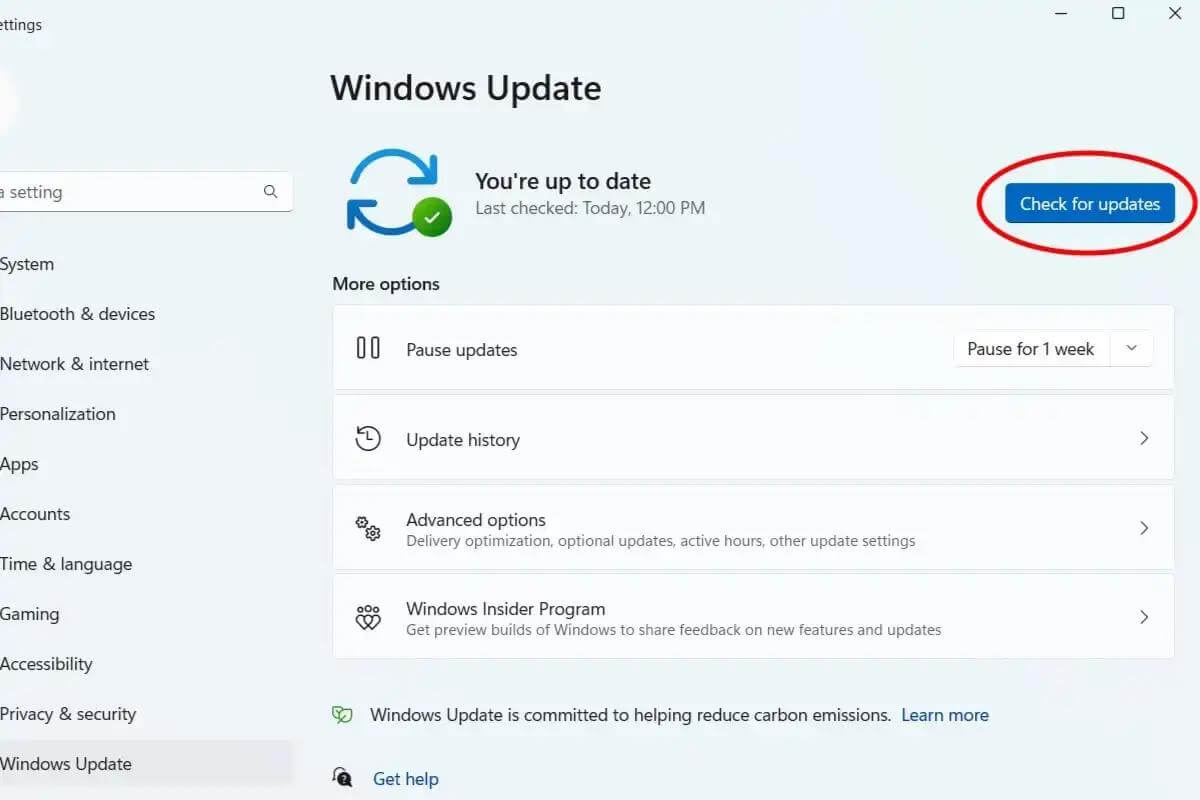Click the Pause for 1 week button
The height and width of the screenshot is (800, 1200).
pyautogui.click(x=1031, y=348)
